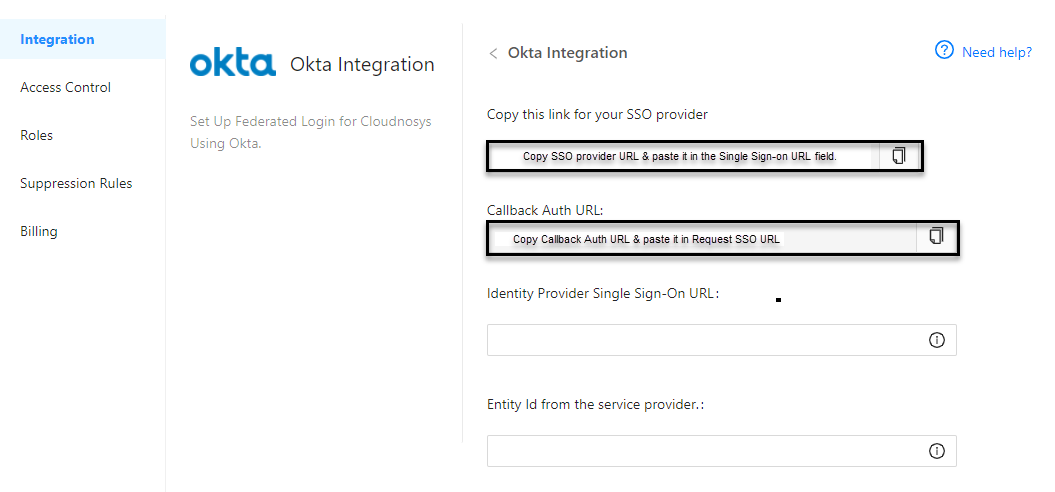Image resolution: width=1055 pixels, height=492 pixels.
Task: Open the Billing section
Action: coord(38,232)
